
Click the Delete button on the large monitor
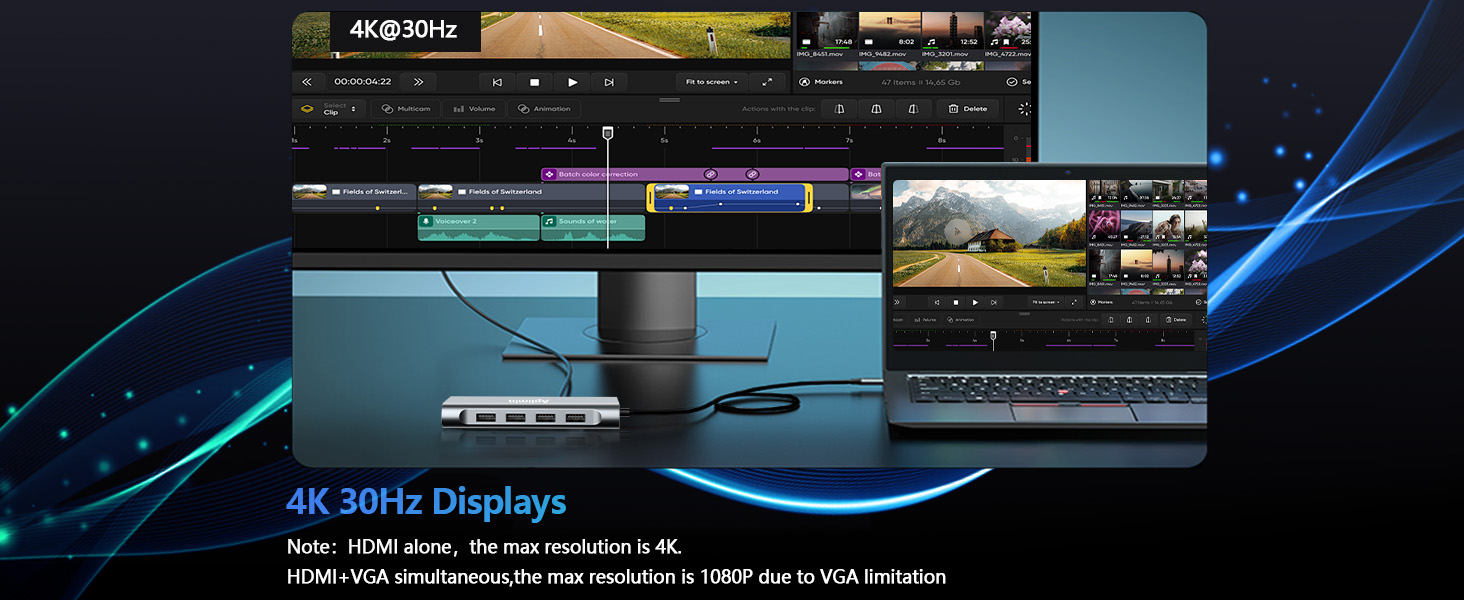967,109
